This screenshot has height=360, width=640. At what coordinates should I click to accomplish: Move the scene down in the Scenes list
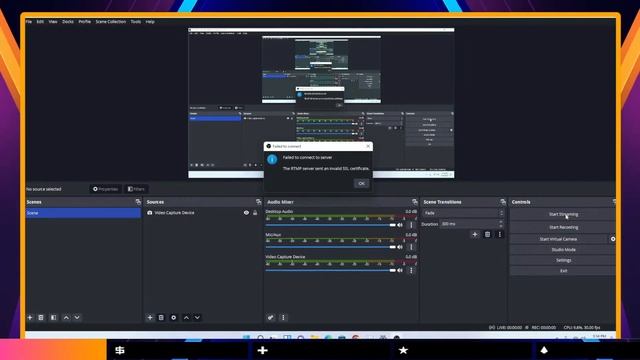tap(77, 317)
